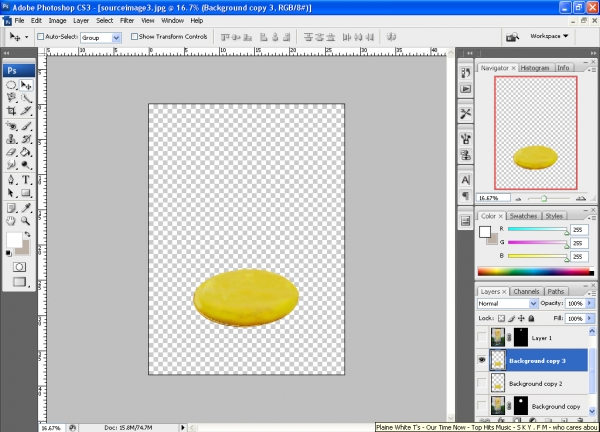The width and height of the screenshot is (600, 432).
Task: Select the Clone Stamp tool
Action: click(11, 139)
